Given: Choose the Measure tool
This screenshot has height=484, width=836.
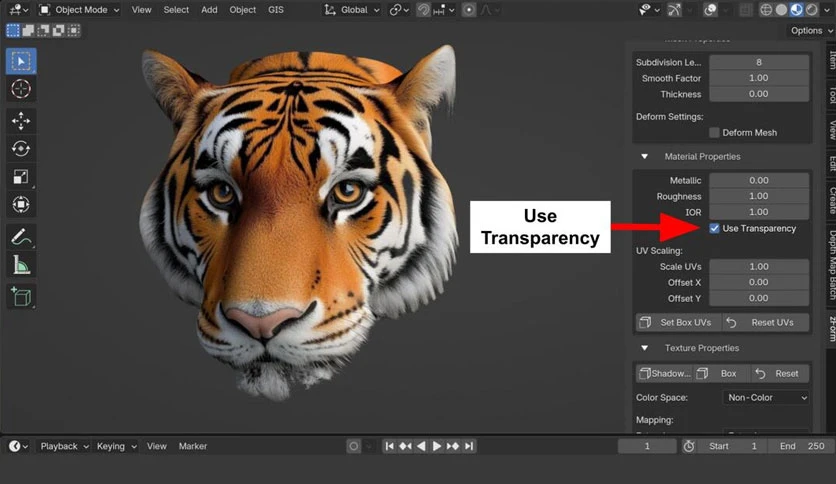Looking at the screenshot, I should point(21,264).
